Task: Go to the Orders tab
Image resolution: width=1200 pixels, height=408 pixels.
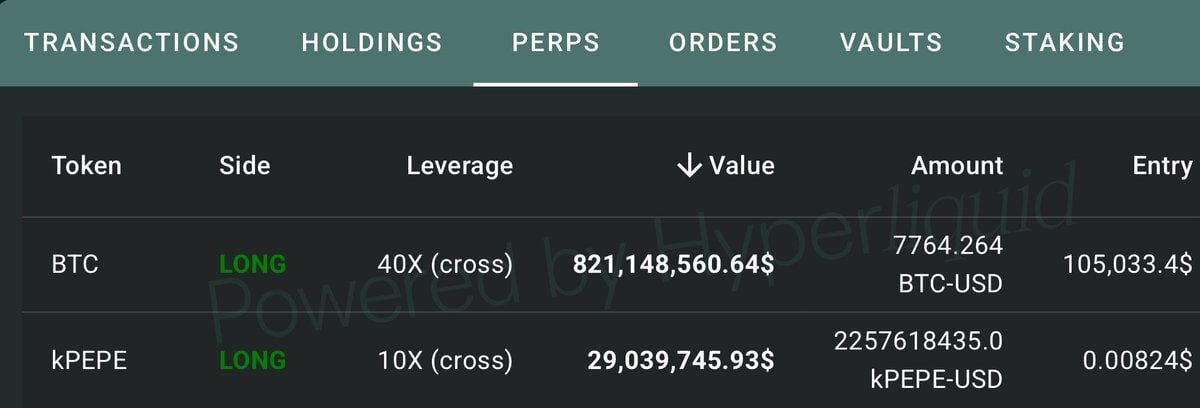Action: click(x=723, y=43)
